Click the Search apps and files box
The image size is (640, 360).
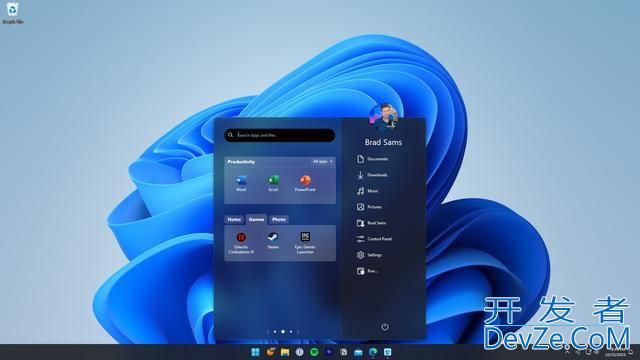click(x=280, y=135)
